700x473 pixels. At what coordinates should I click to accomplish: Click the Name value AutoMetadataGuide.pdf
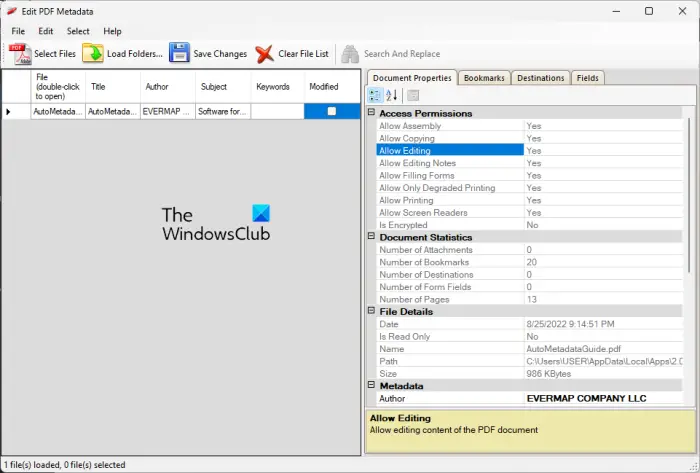click(x=574, y=349)
